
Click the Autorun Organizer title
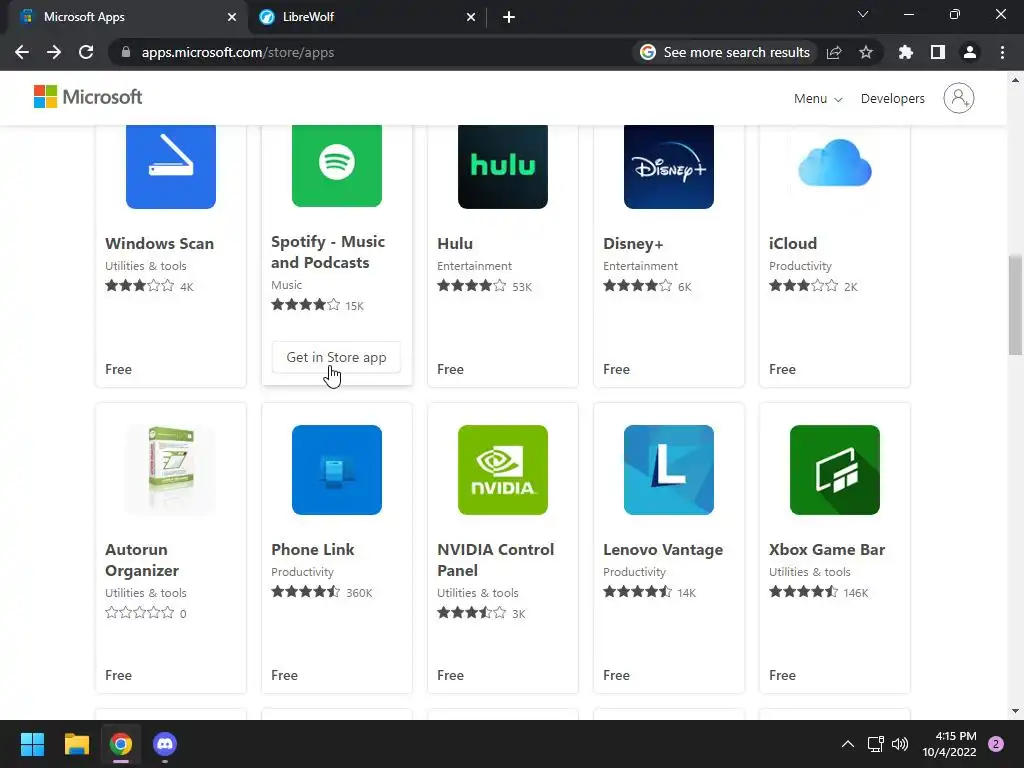coord(142,560)
